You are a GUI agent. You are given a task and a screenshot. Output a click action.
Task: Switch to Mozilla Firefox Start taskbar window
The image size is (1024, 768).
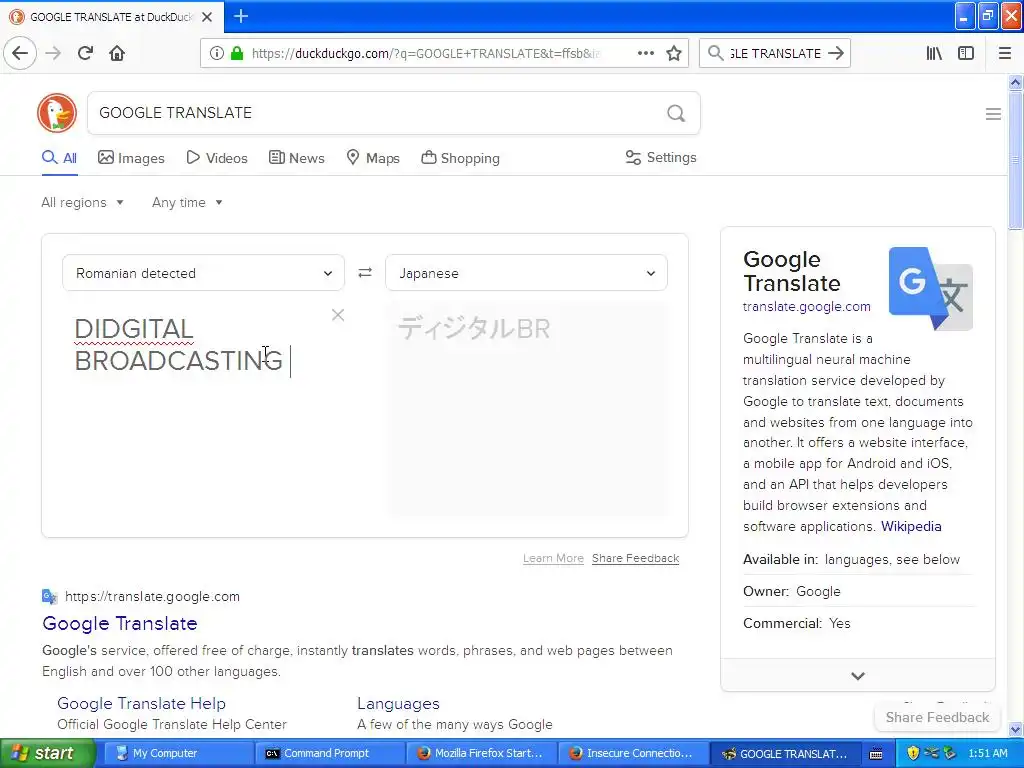(x=481, y=753)
